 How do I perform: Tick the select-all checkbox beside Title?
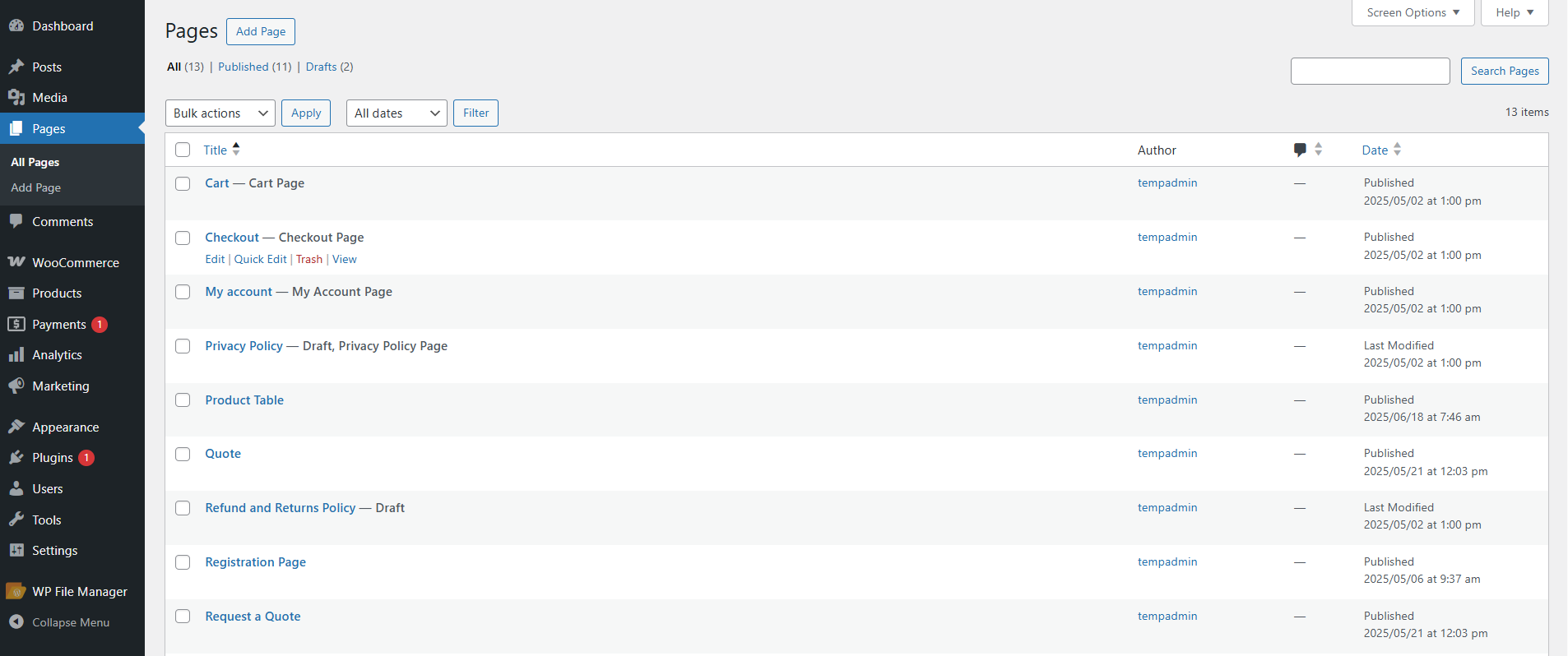pyautogui.click(x=183, y=150)
